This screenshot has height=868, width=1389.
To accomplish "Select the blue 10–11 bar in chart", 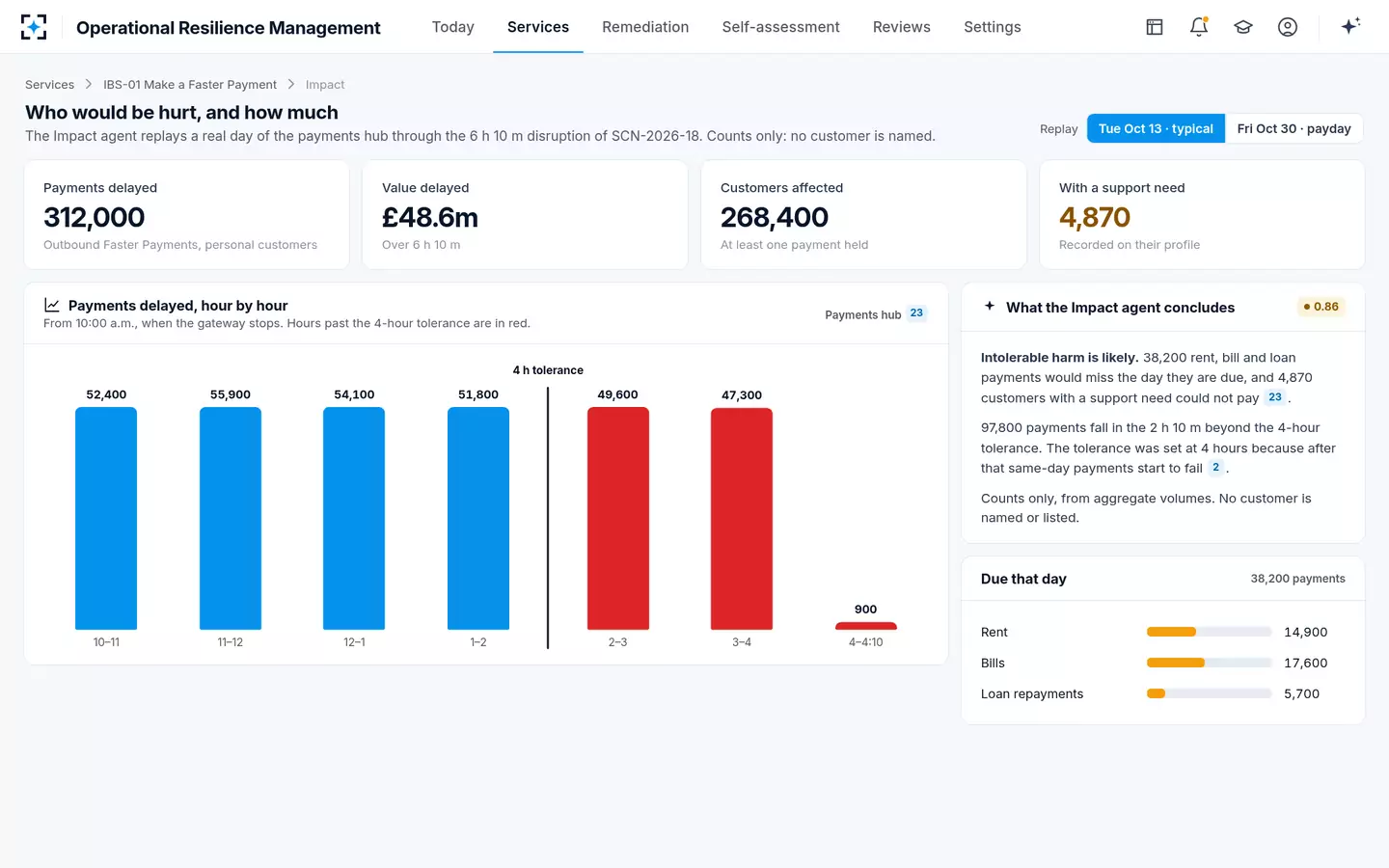I will [106, 518].
